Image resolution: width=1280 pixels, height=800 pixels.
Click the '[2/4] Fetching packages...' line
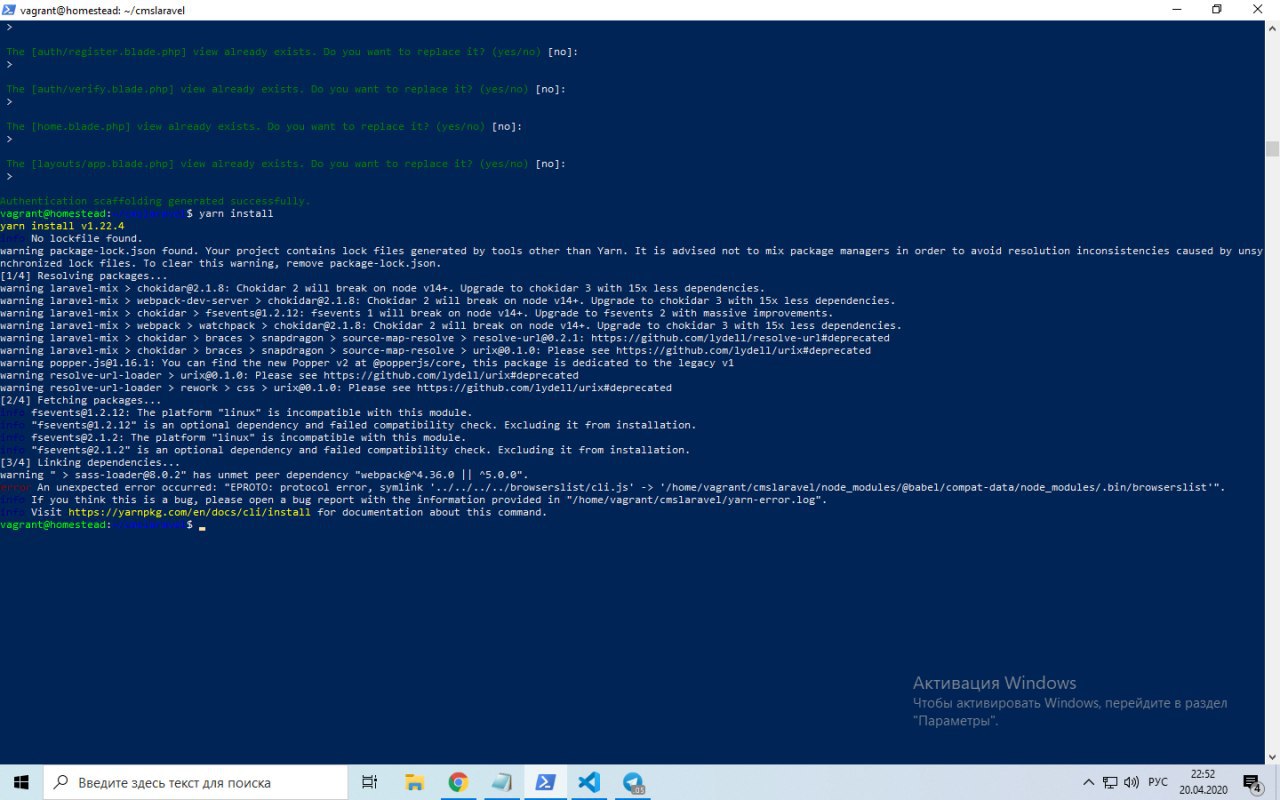pos(81,400)
